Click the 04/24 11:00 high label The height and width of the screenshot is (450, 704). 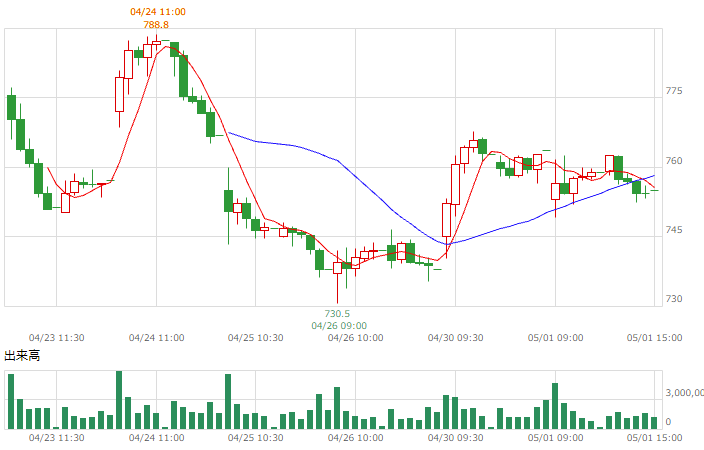click(158, 12)
